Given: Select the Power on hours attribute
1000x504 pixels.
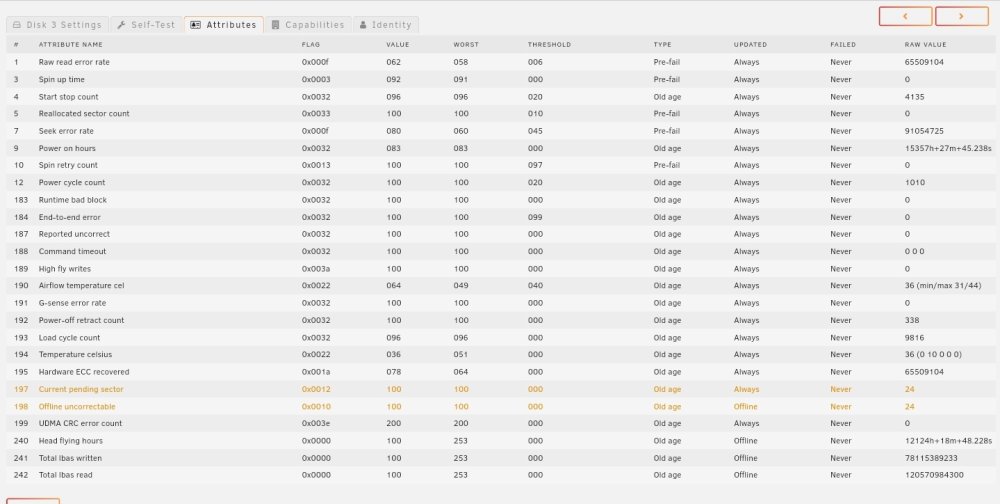Looking at the screenshot, I should pos(67,148).
